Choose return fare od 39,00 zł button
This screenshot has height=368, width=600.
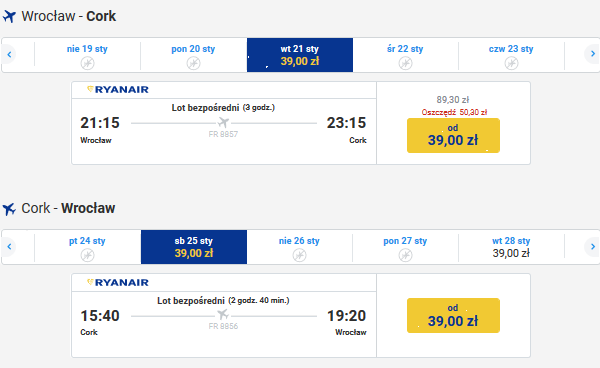tap(453, 315)
